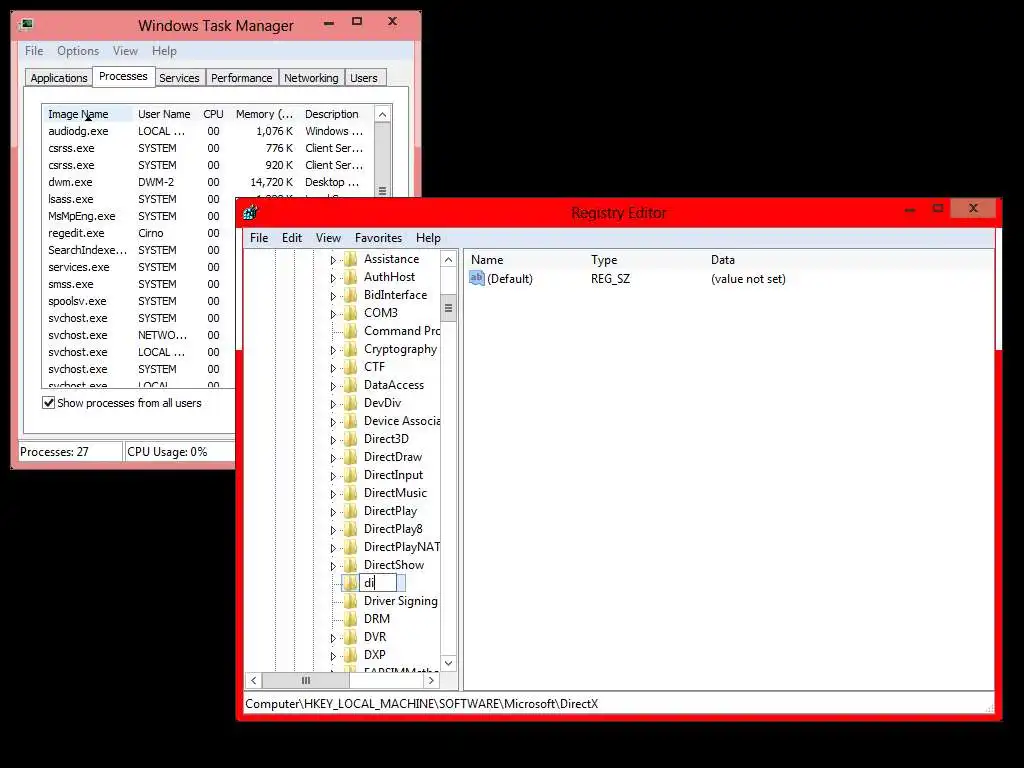Screen dimensions: 1024x768
Task: Click the BidInterface folder icon
Action: click(351, 295)
